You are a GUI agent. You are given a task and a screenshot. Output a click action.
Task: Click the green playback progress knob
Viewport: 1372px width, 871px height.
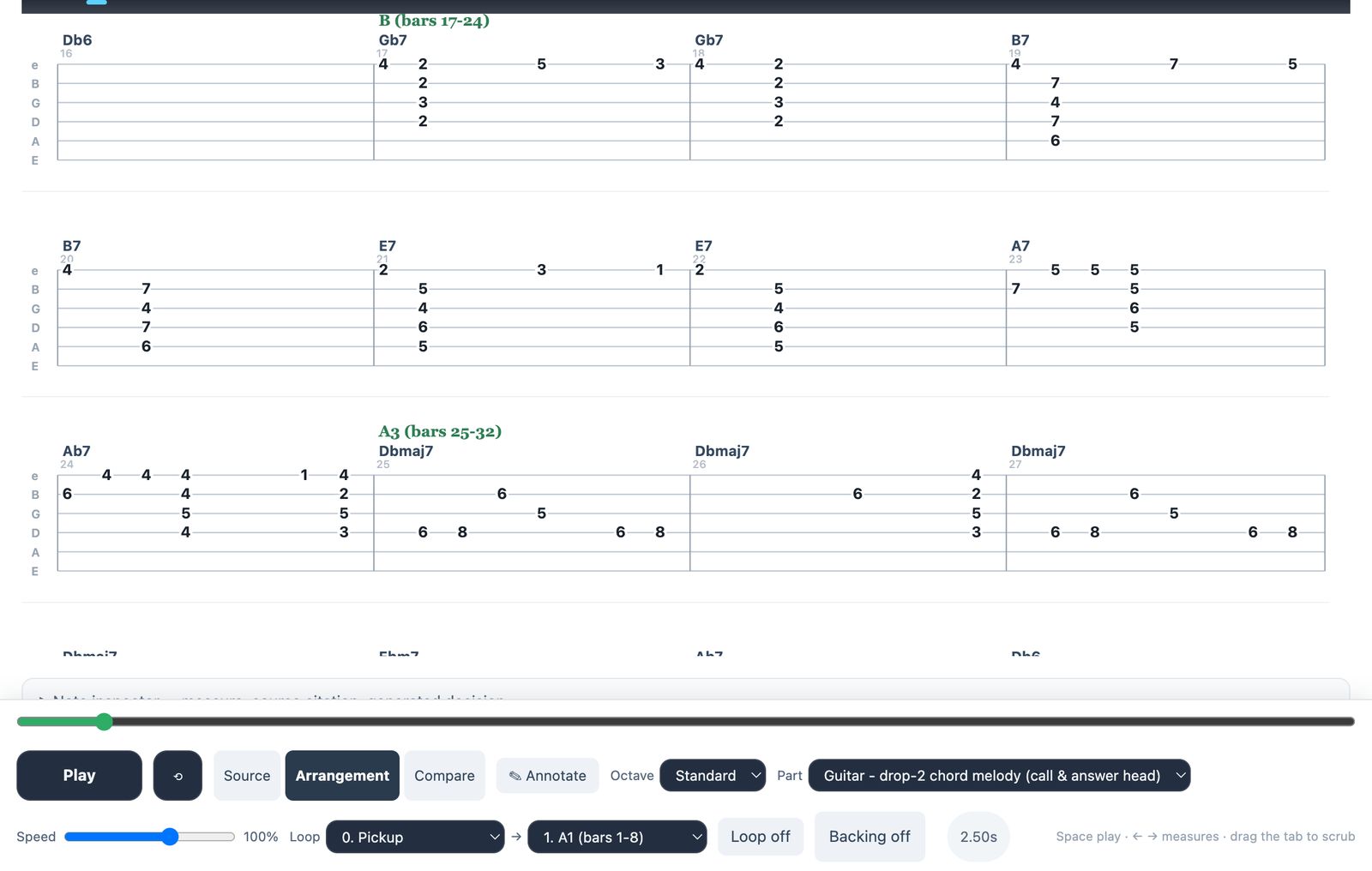[x=104, y=722]
